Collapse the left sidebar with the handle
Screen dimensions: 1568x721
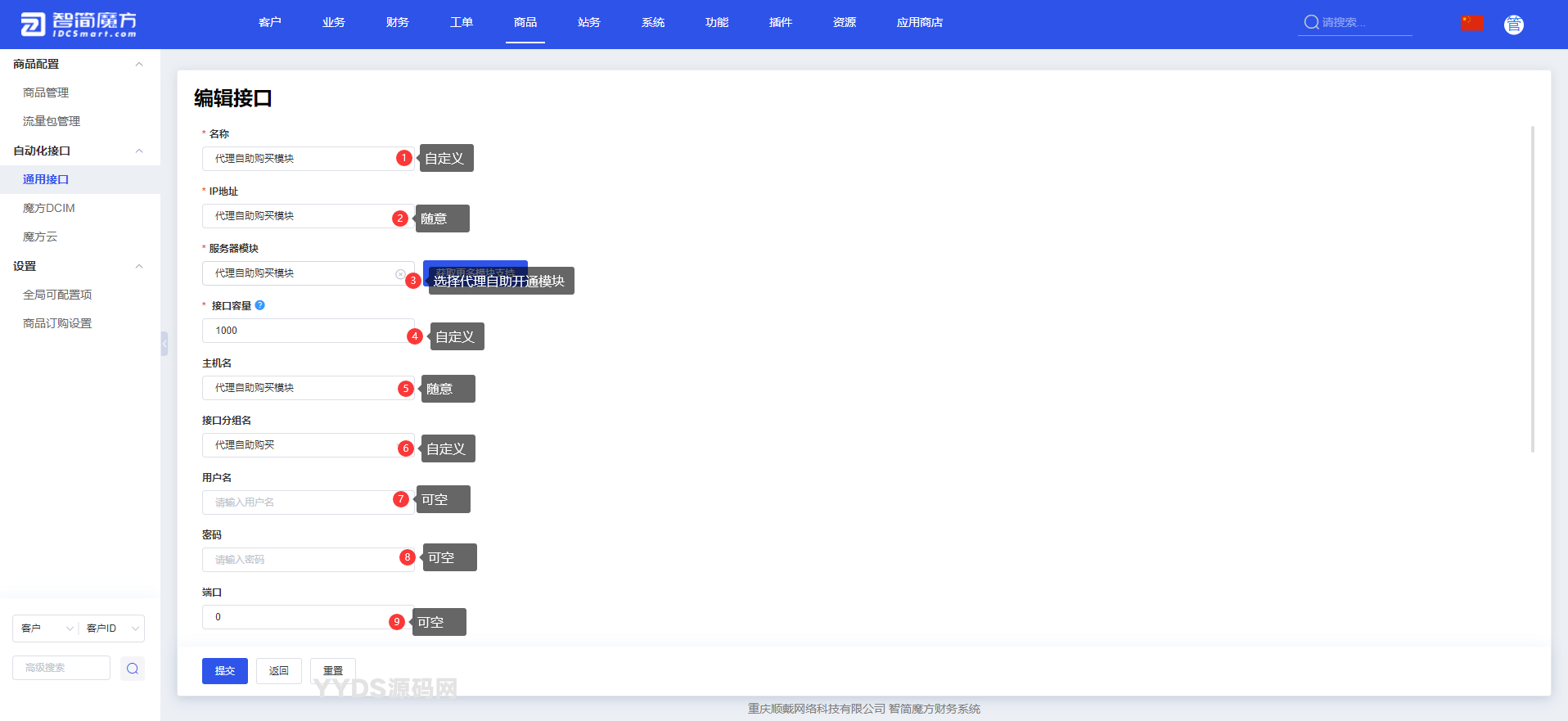[x=164, y=344]
